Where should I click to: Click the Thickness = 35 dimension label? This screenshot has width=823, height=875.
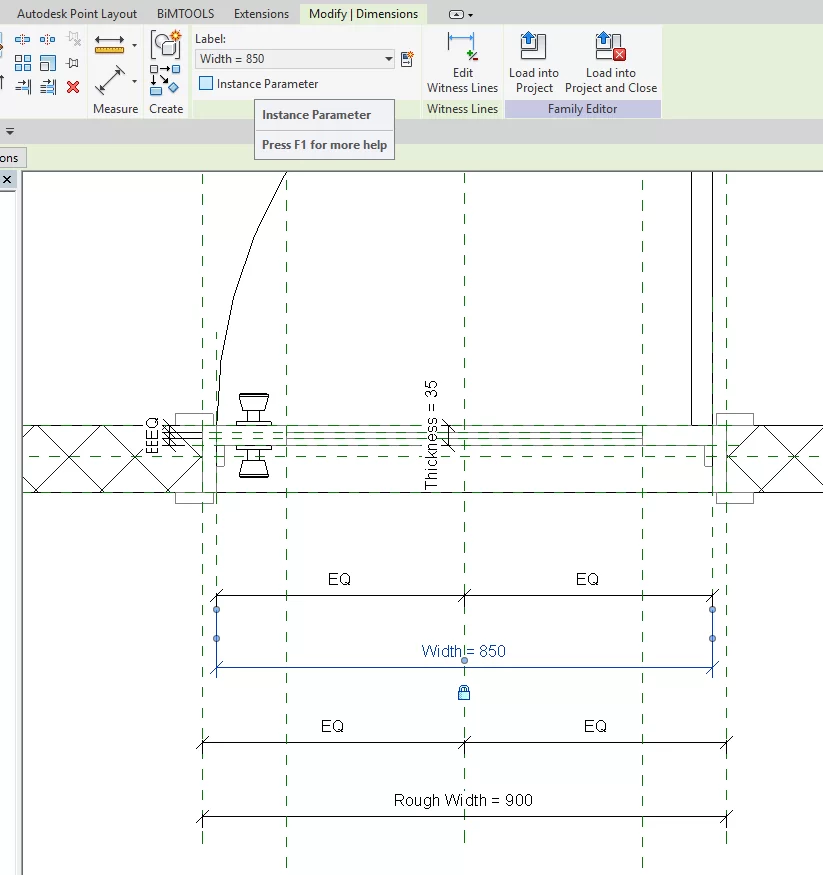[x=431, y=434]
